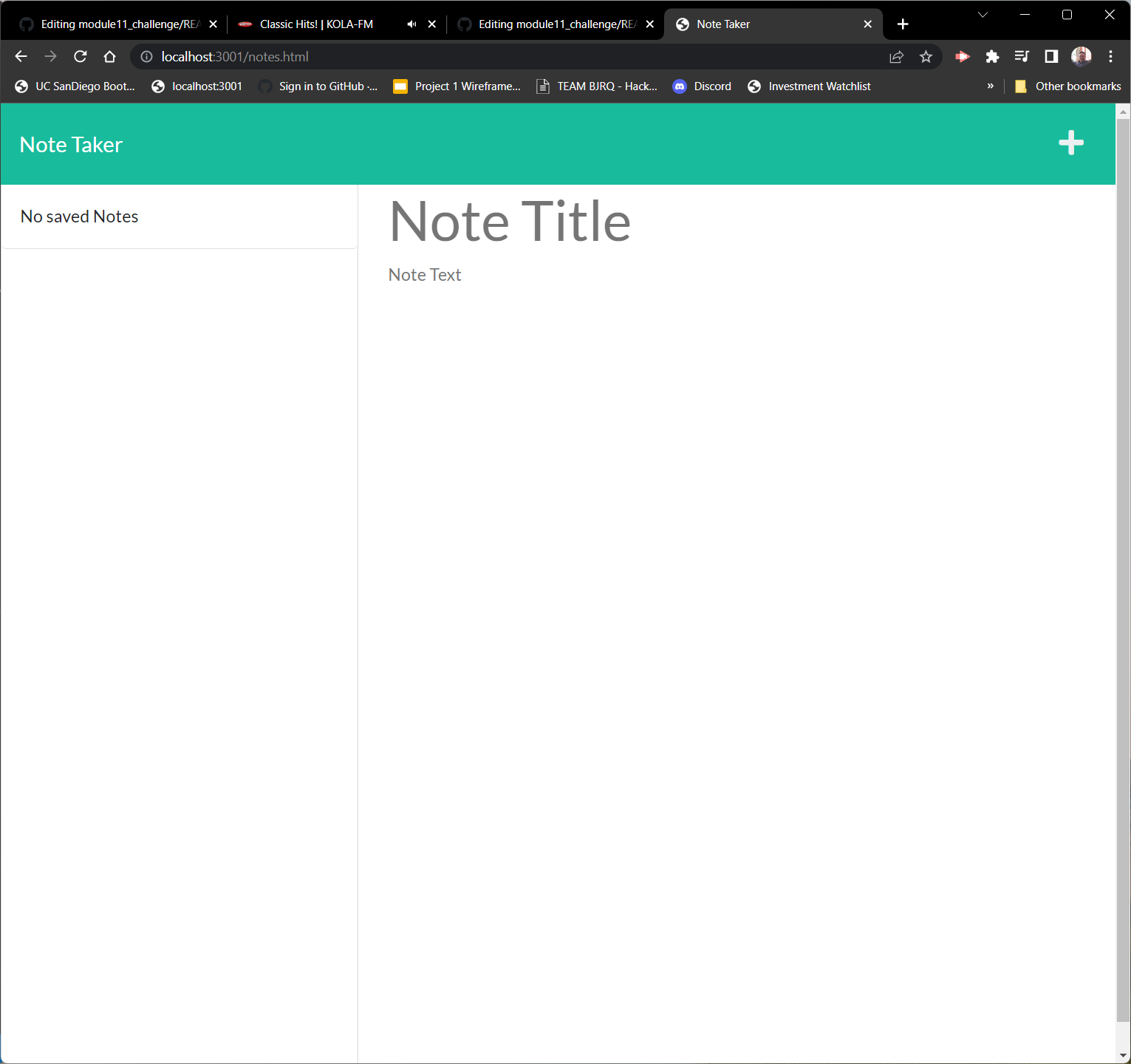Click the plus icon to create new note
Viewport: 1131px width, 1064px height.
(1070, 143)
